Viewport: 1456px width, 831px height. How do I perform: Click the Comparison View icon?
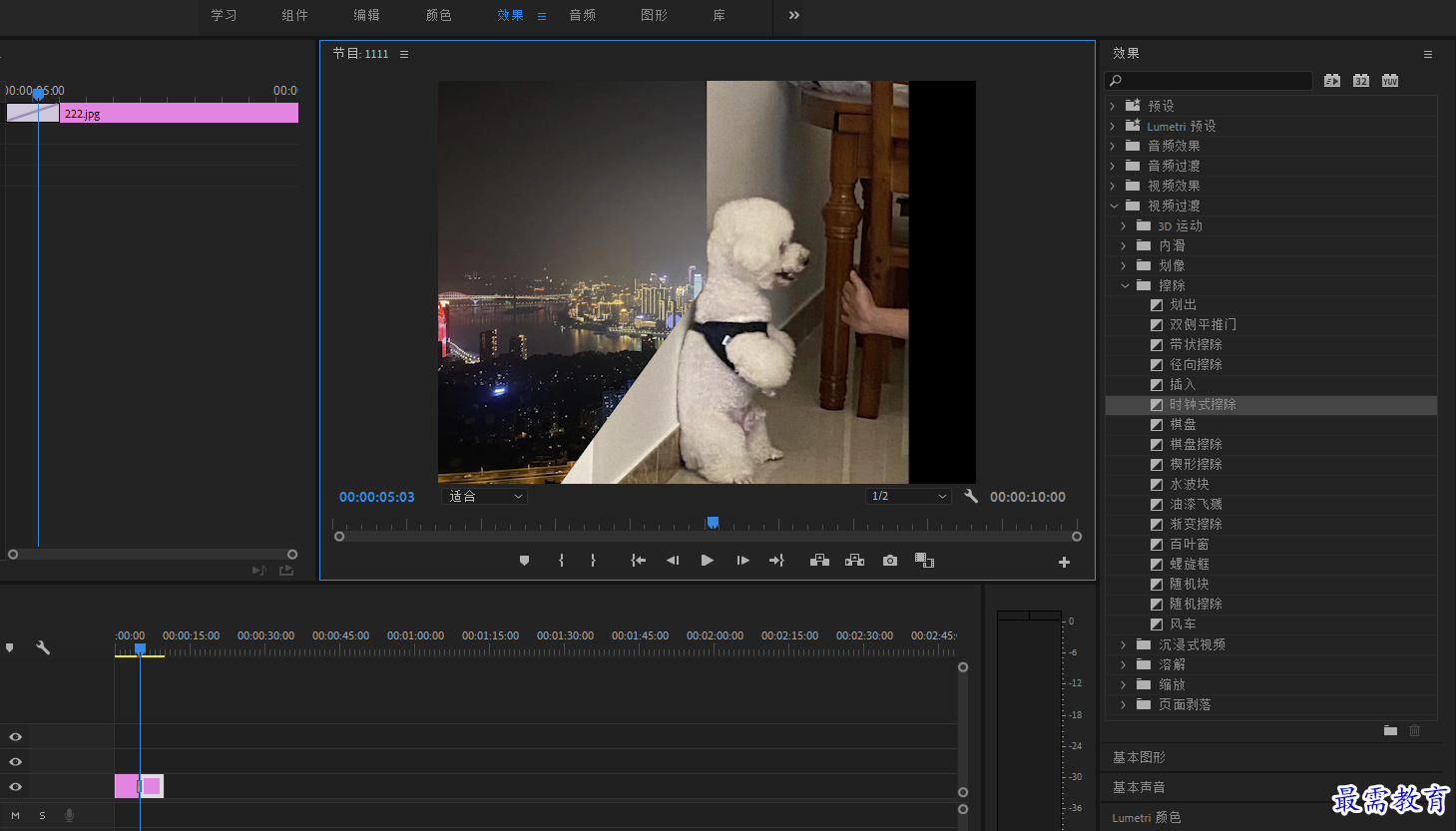point(924,561)
